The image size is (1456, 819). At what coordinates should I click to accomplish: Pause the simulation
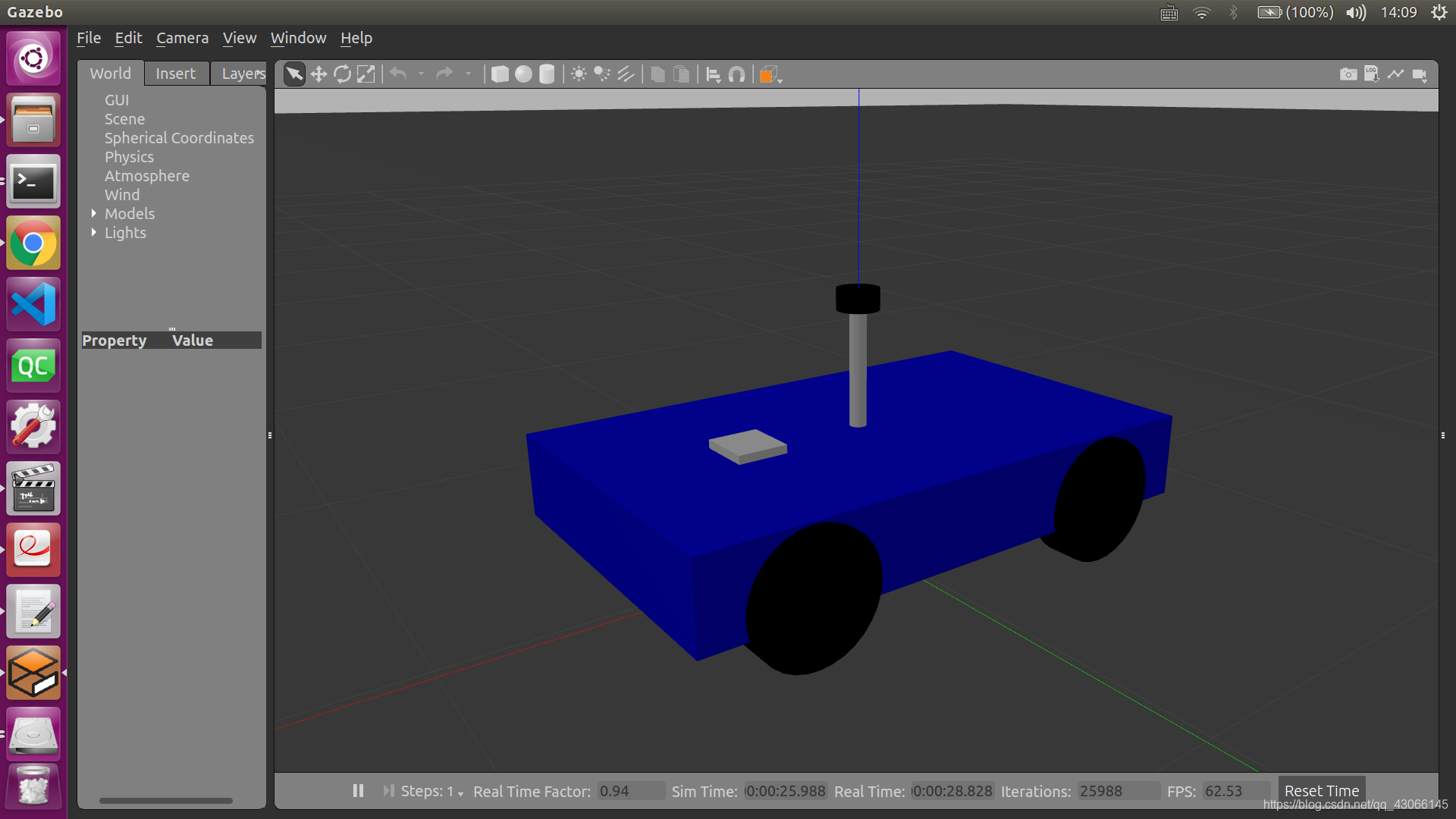[x=358, y=791]
